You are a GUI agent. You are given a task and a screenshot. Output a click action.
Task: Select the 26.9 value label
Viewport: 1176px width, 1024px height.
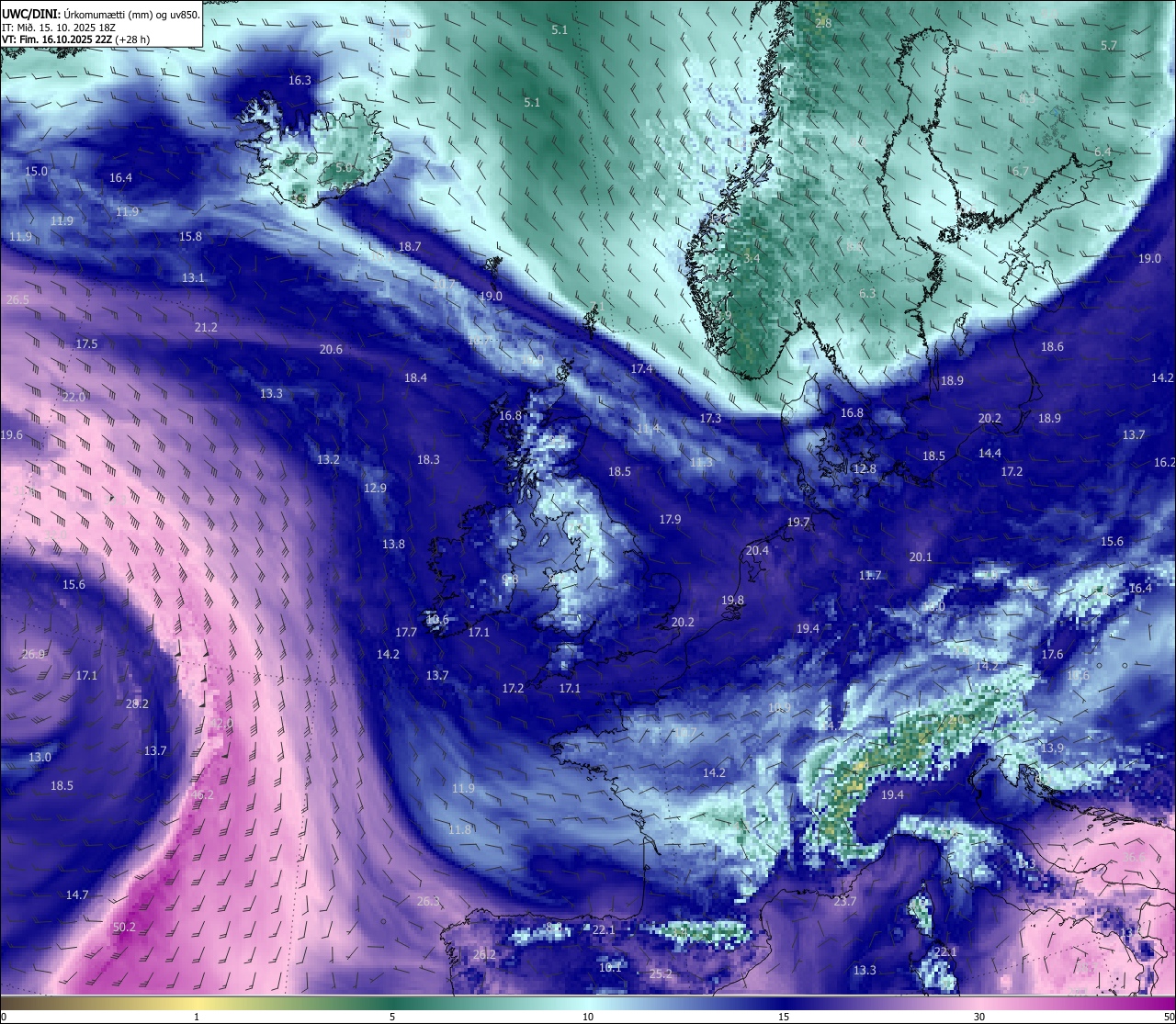pos(33,655)
